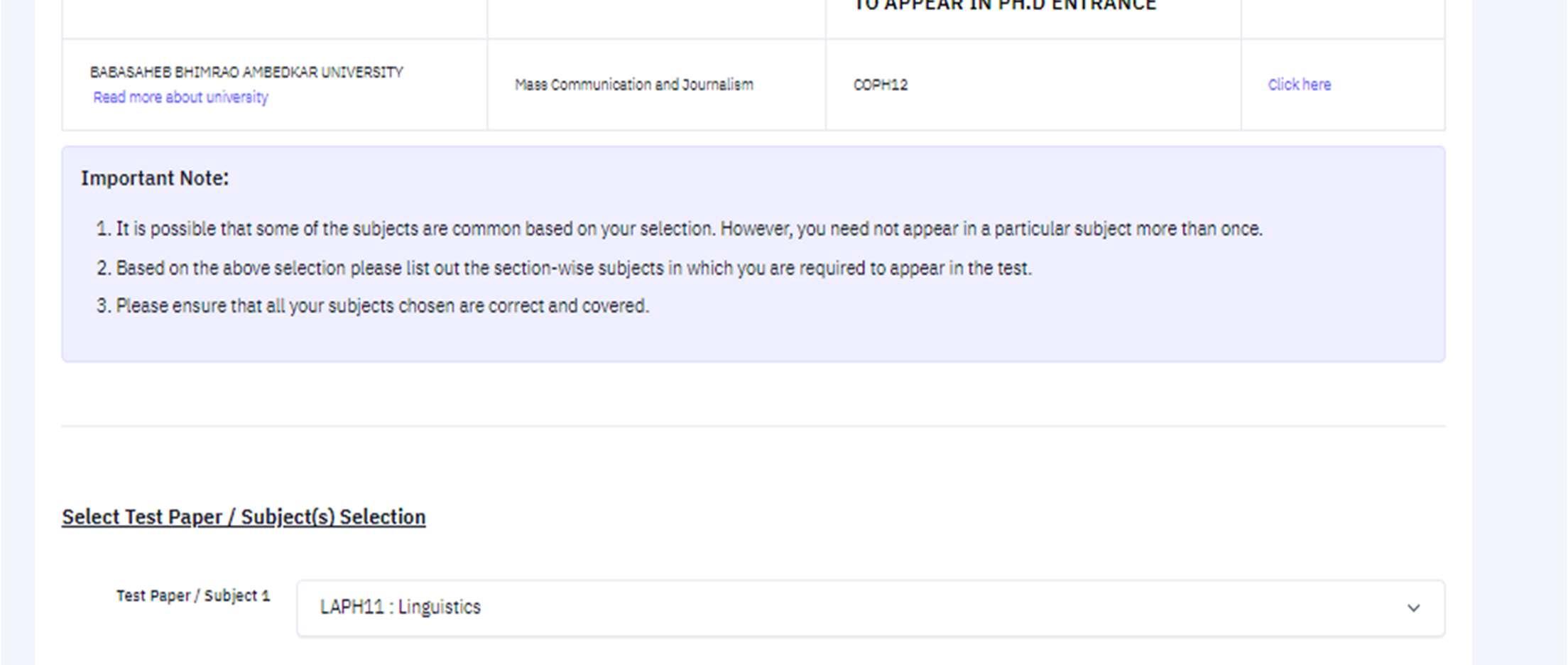
Task: Click the "TO APPEAR IN PH.D ENTRANCE" column header
Action: [x=1004, y=6]
